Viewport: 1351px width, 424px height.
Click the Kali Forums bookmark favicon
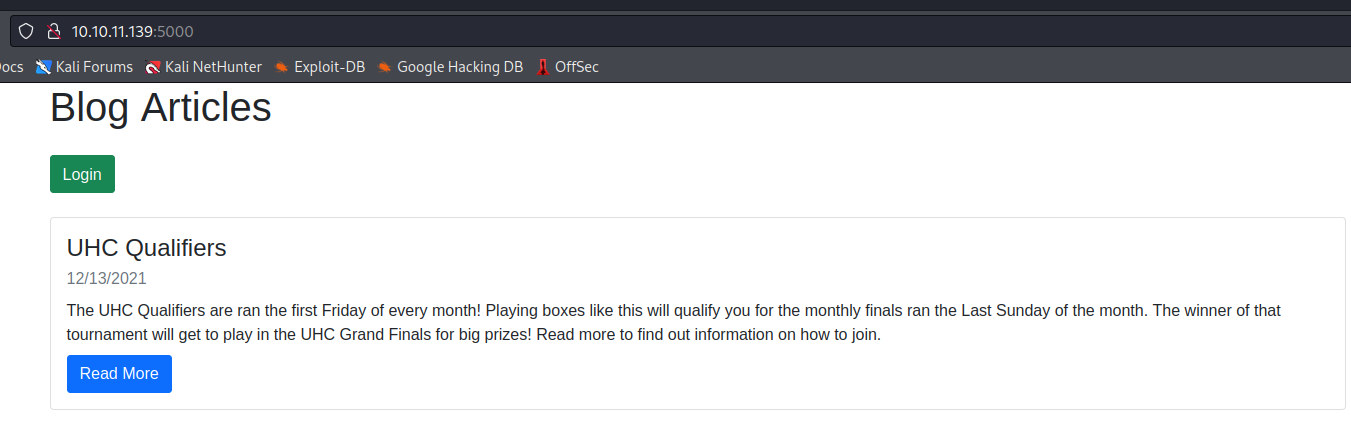[43, 67]
